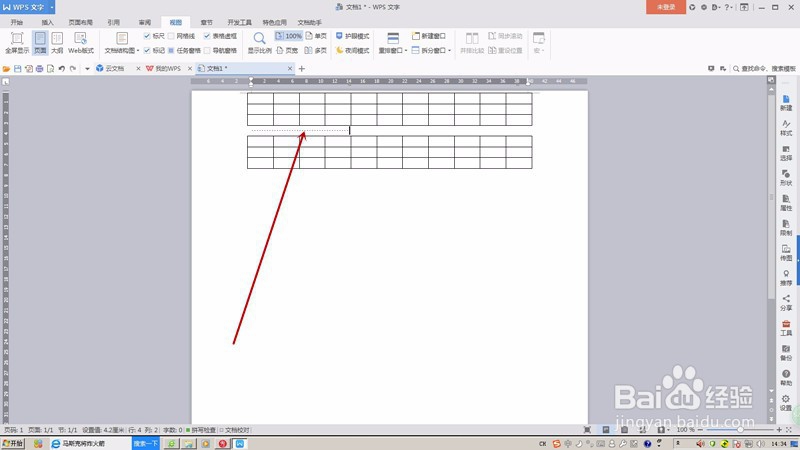This screenshot has height=450, width=800.
Task: Open the Tools (工具) sidebar panel
Action: click(x=786, y=328)
